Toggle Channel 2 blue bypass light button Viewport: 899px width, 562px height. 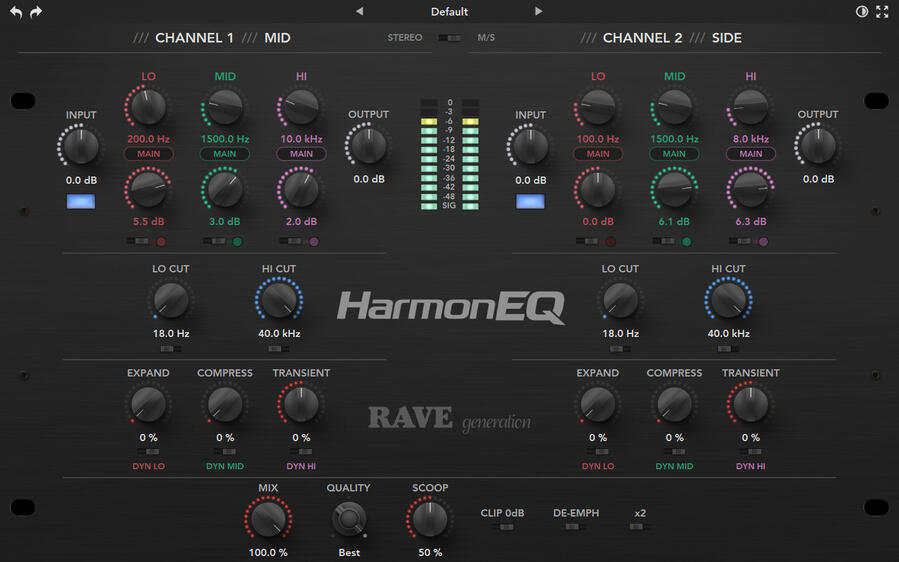pos(530,201)
